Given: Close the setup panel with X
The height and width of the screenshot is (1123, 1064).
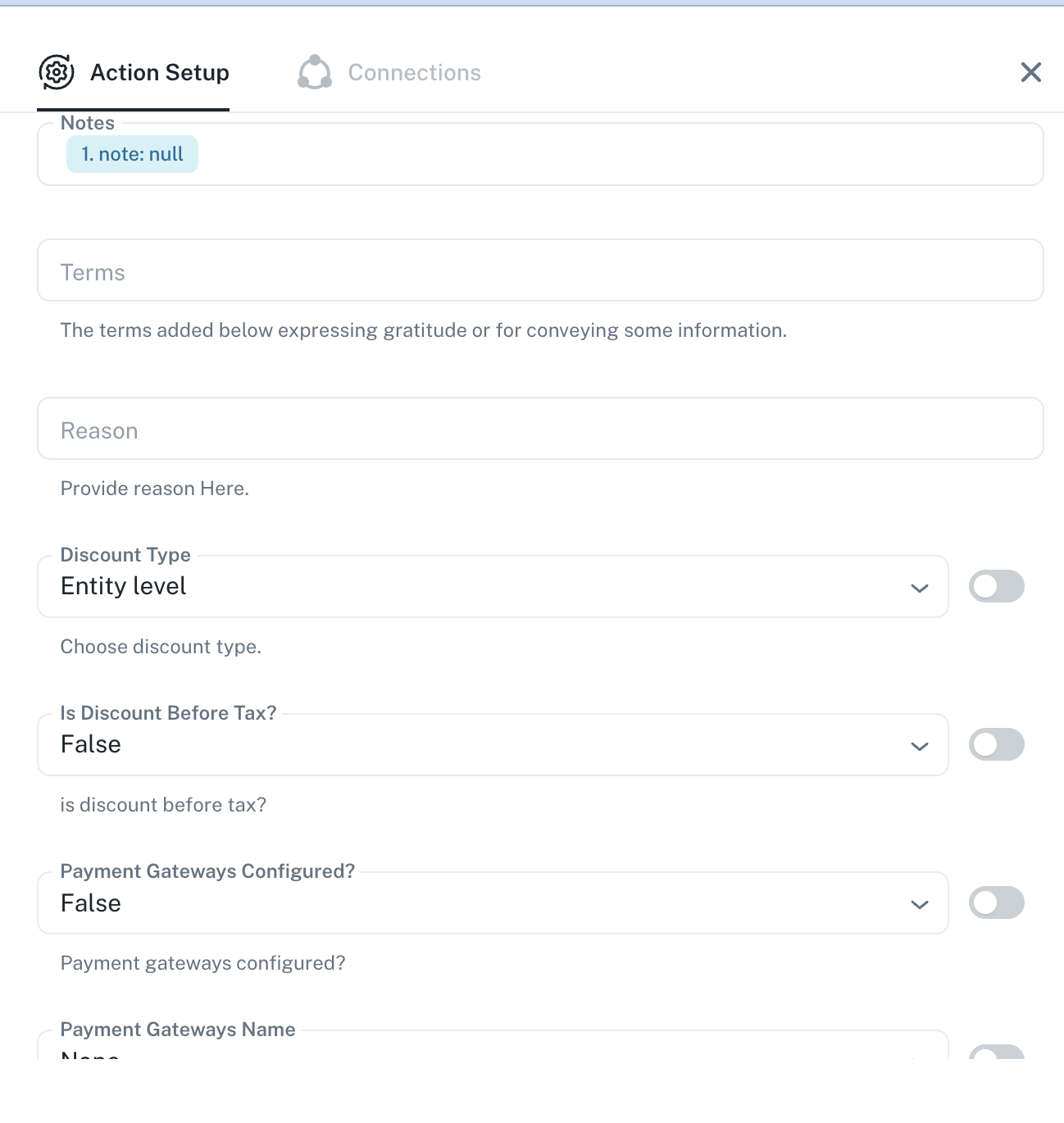Looking at the screenshot, I should 1030,72.
